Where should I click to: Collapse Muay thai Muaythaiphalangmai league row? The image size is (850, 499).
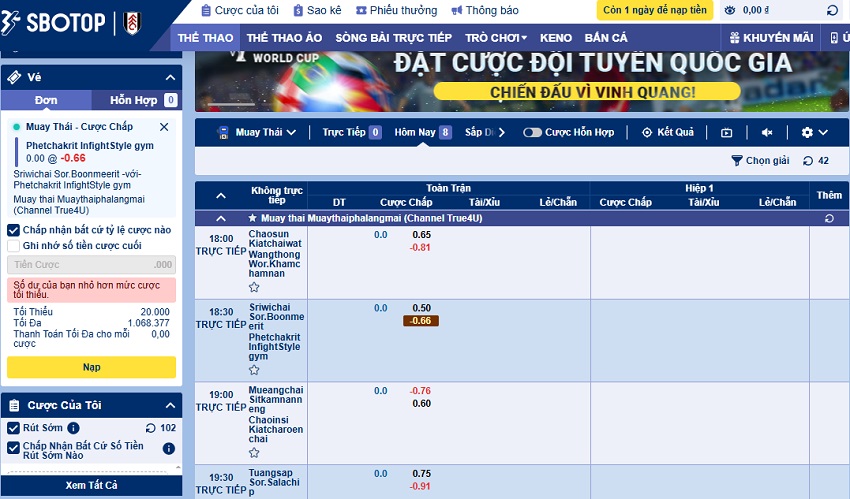(x=221, y=218)
